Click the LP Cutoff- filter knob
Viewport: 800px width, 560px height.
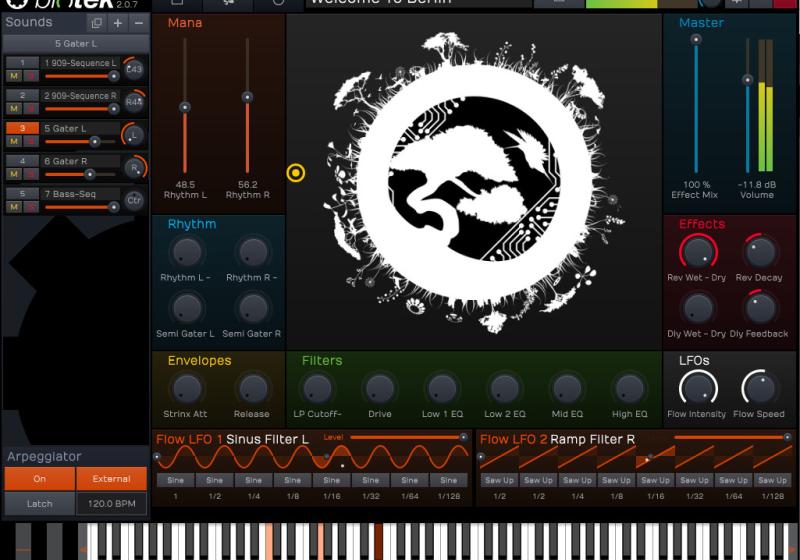317,389
